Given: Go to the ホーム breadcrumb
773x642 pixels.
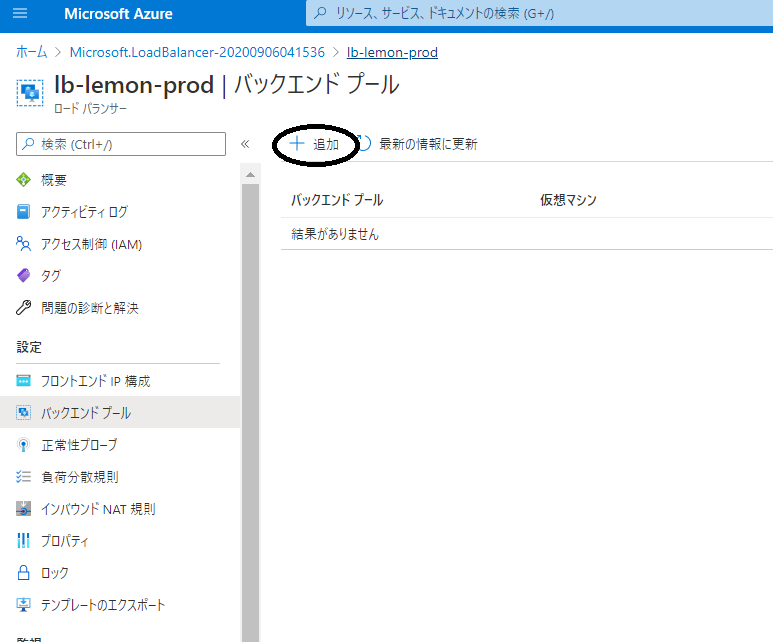Looking at the screenshot, I should pyautogui.click(x=32, y=52).
